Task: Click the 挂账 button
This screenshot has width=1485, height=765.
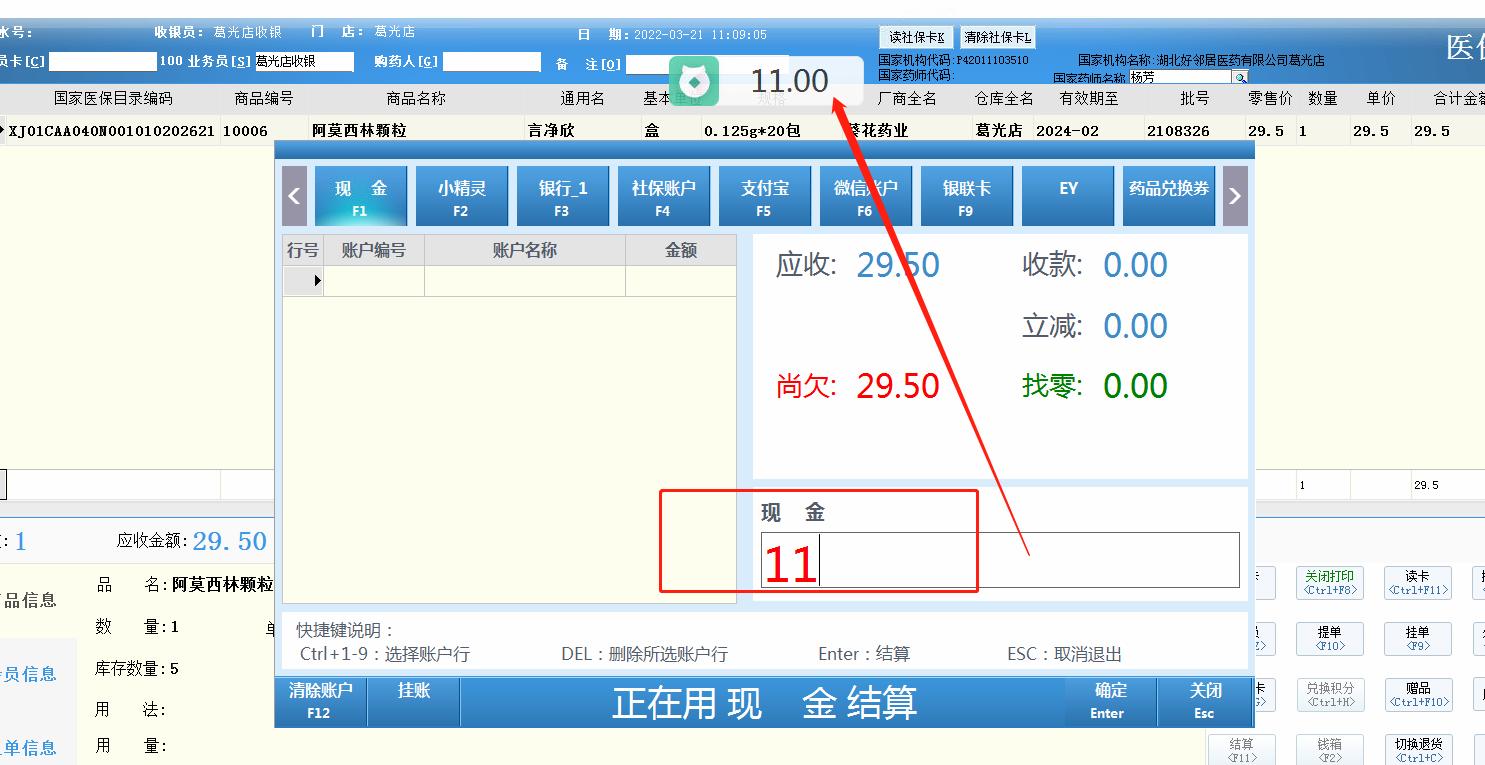Action: coord(413,701)
